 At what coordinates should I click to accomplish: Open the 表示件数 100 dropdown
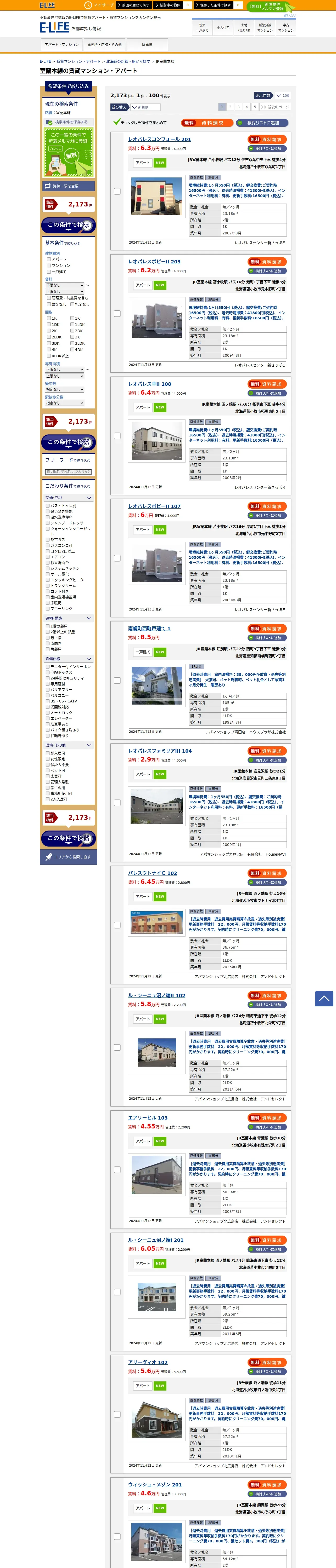pyautogui.click(x=282, y=96)
